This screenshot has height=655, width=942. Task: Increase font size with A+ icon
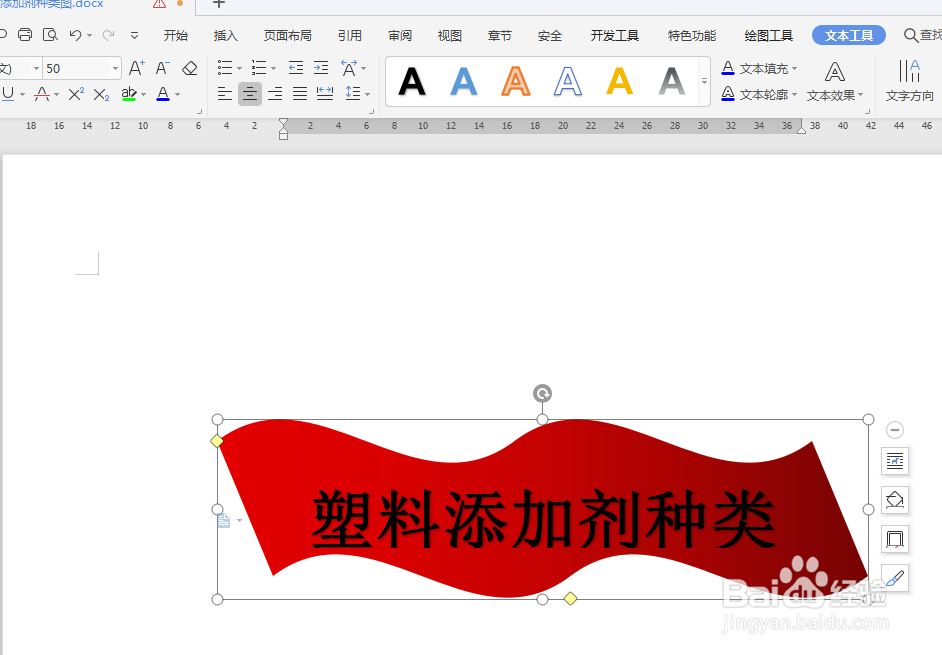click(136, 68)
